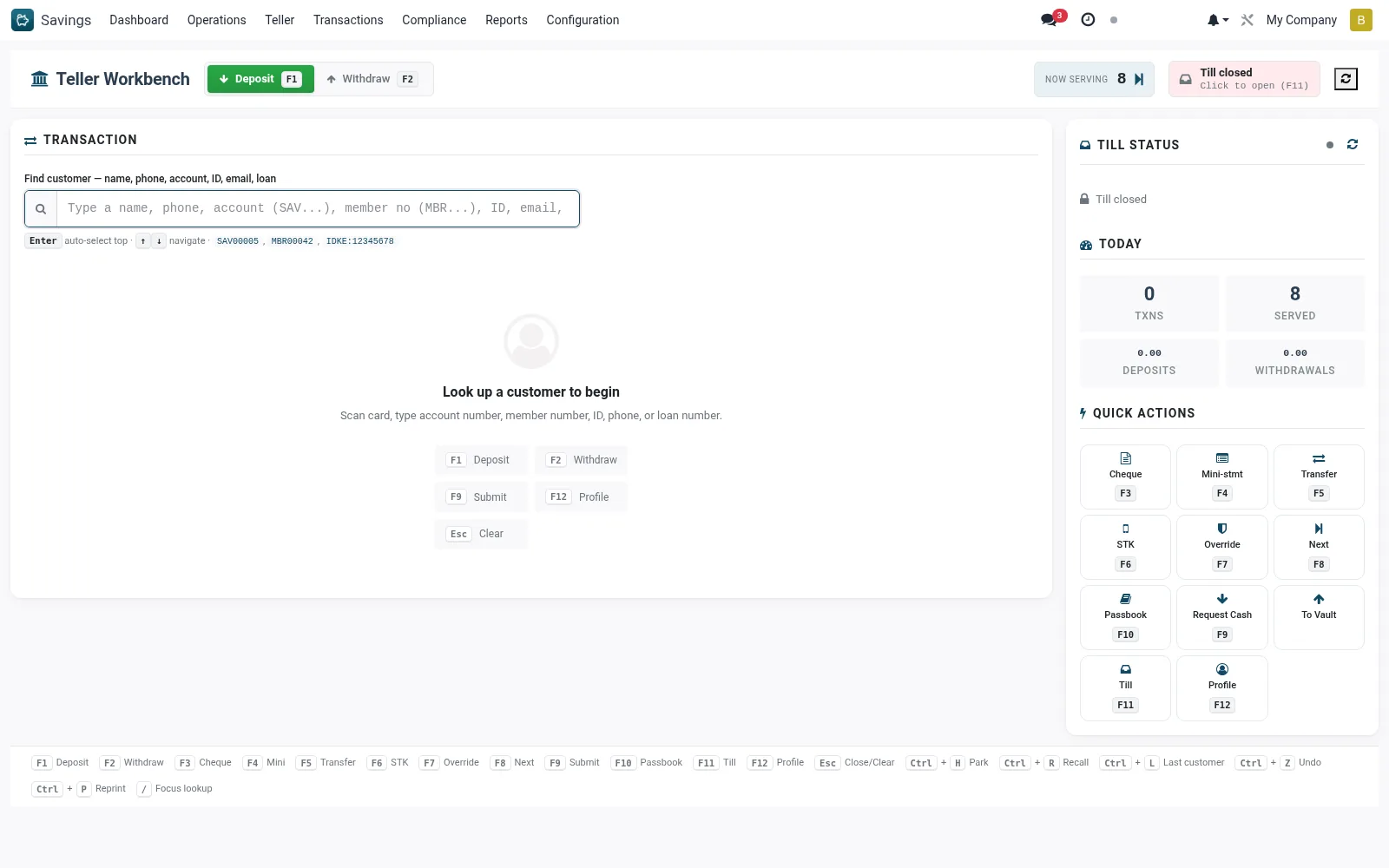The image size is (1389, 868).
Task: Go to the Reports menu
Action: click(506, 20)
